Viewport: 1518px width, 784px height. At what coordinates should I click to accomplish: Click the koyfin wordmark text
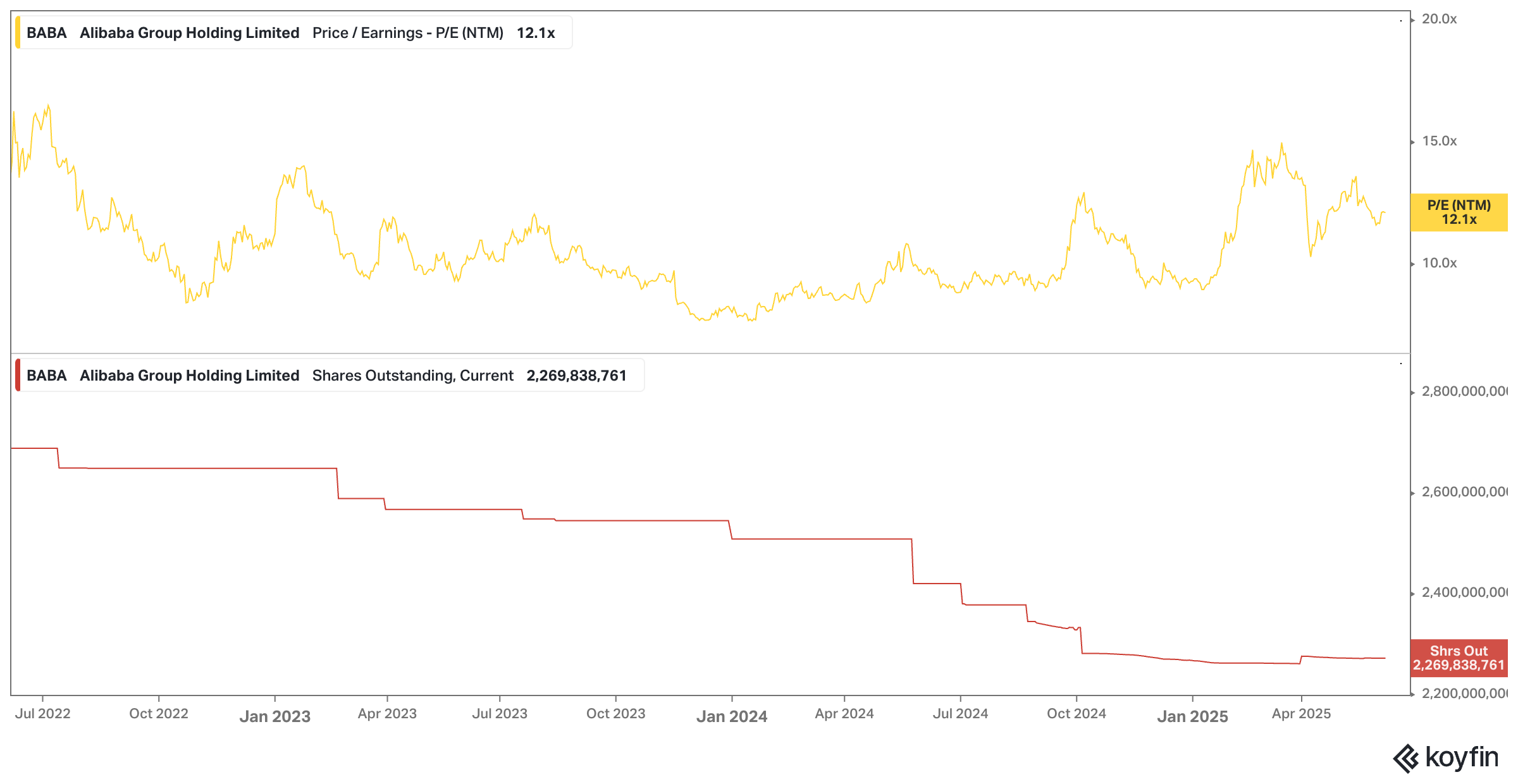(1462, 757)
